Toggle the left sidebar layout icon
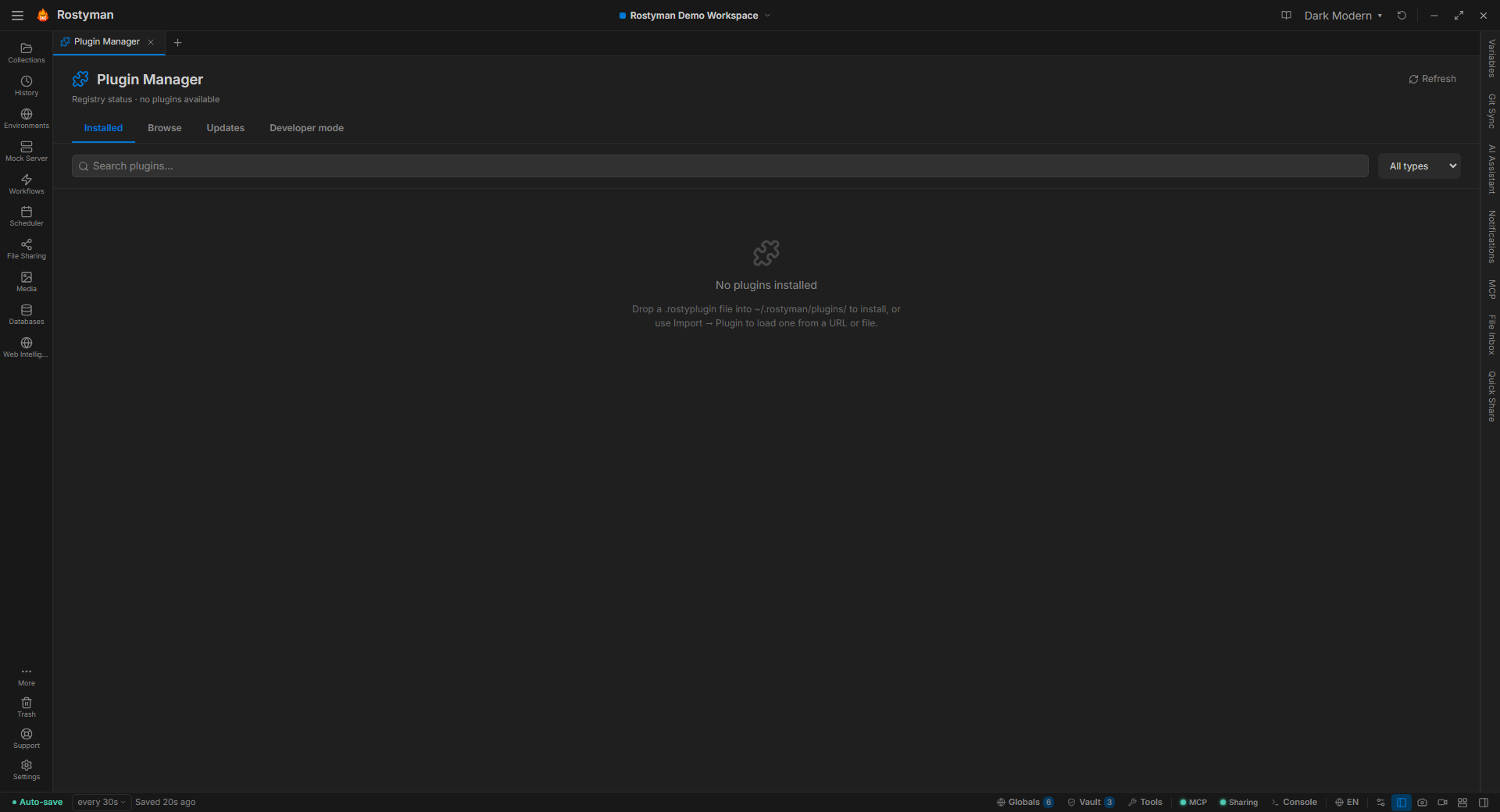 click(x=1402, y=802)
